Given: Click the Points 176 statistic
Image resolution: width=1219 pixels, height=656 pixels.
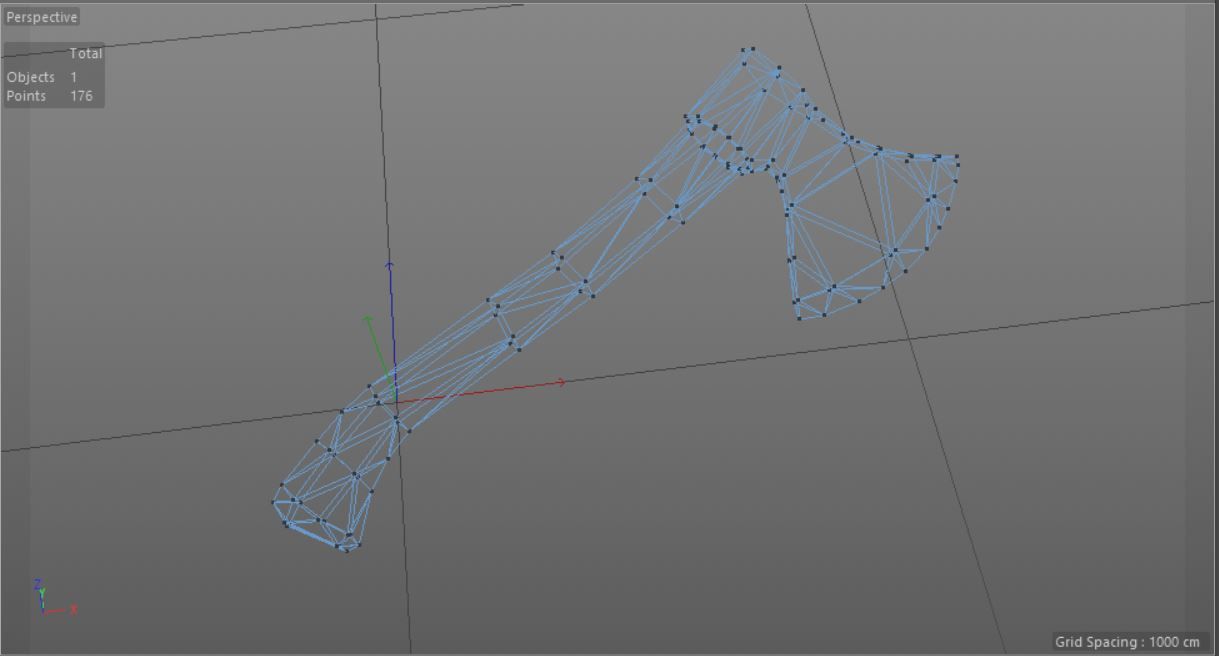Looking at the screenshot, I should (50, 96).
